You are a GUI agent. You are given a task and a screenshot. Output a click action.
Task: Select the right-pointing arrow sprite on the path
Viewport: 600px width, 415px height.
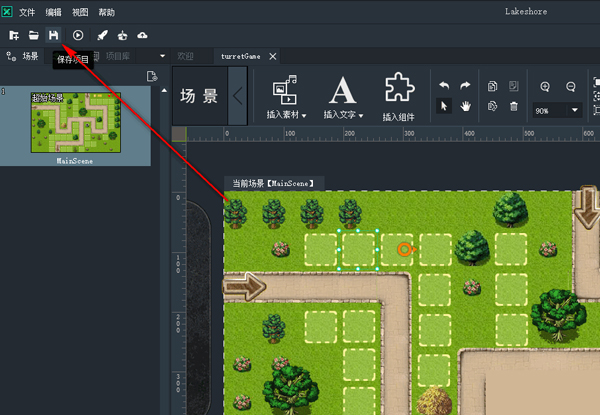pos(244,286)
